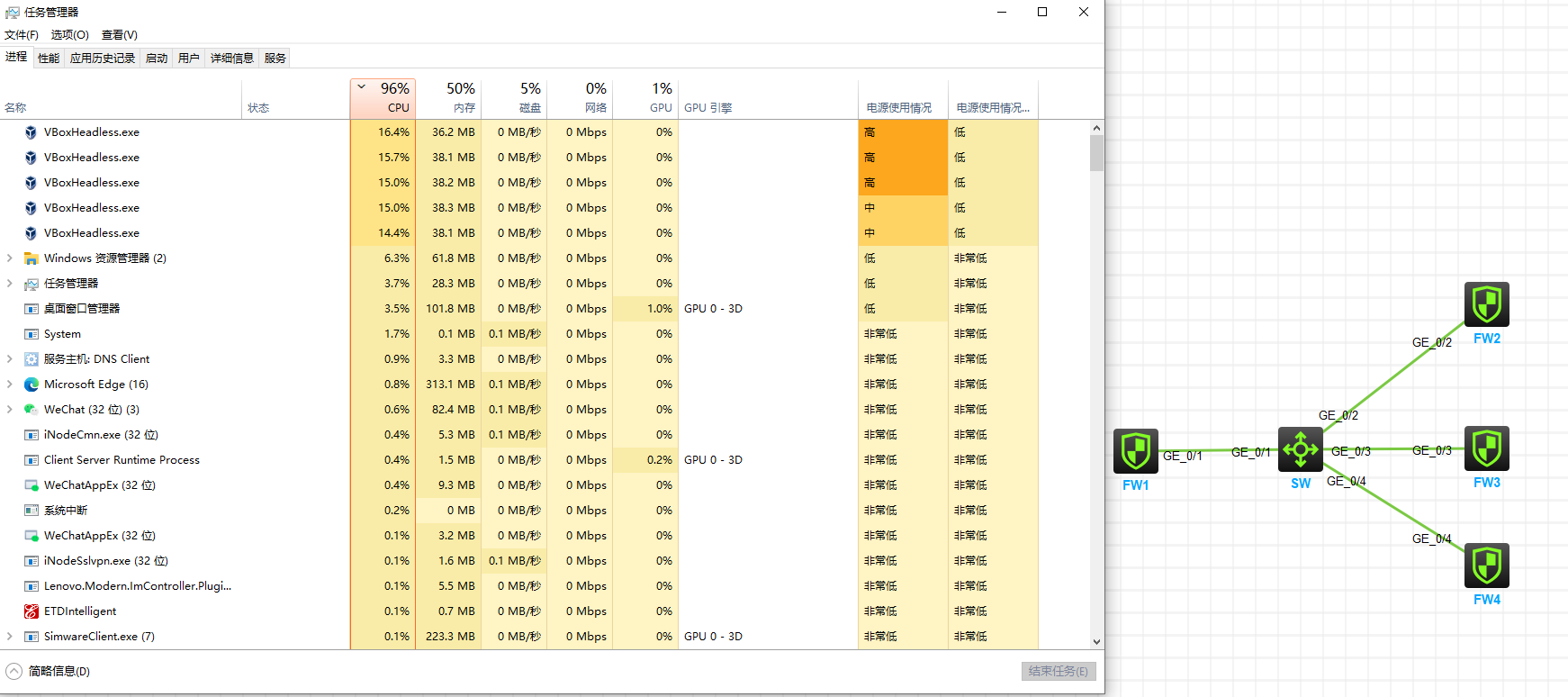1568x697 pixels.
Task: Click the 桌面窗口管理器 process icon
Action: click(x=32, y=309)
